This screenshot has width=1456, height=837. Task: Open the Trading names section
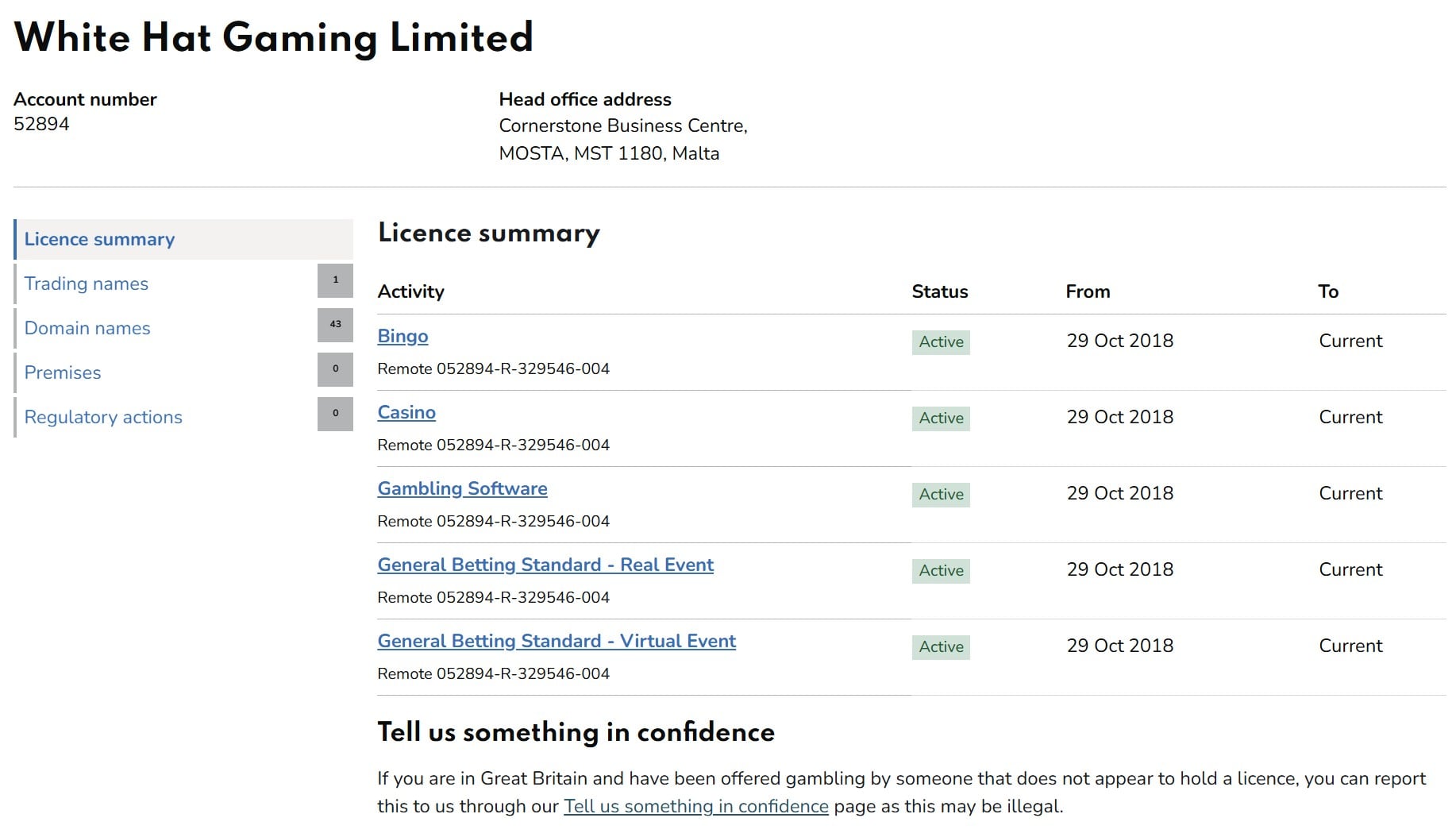pyautogui.click(x=86, y=283)
